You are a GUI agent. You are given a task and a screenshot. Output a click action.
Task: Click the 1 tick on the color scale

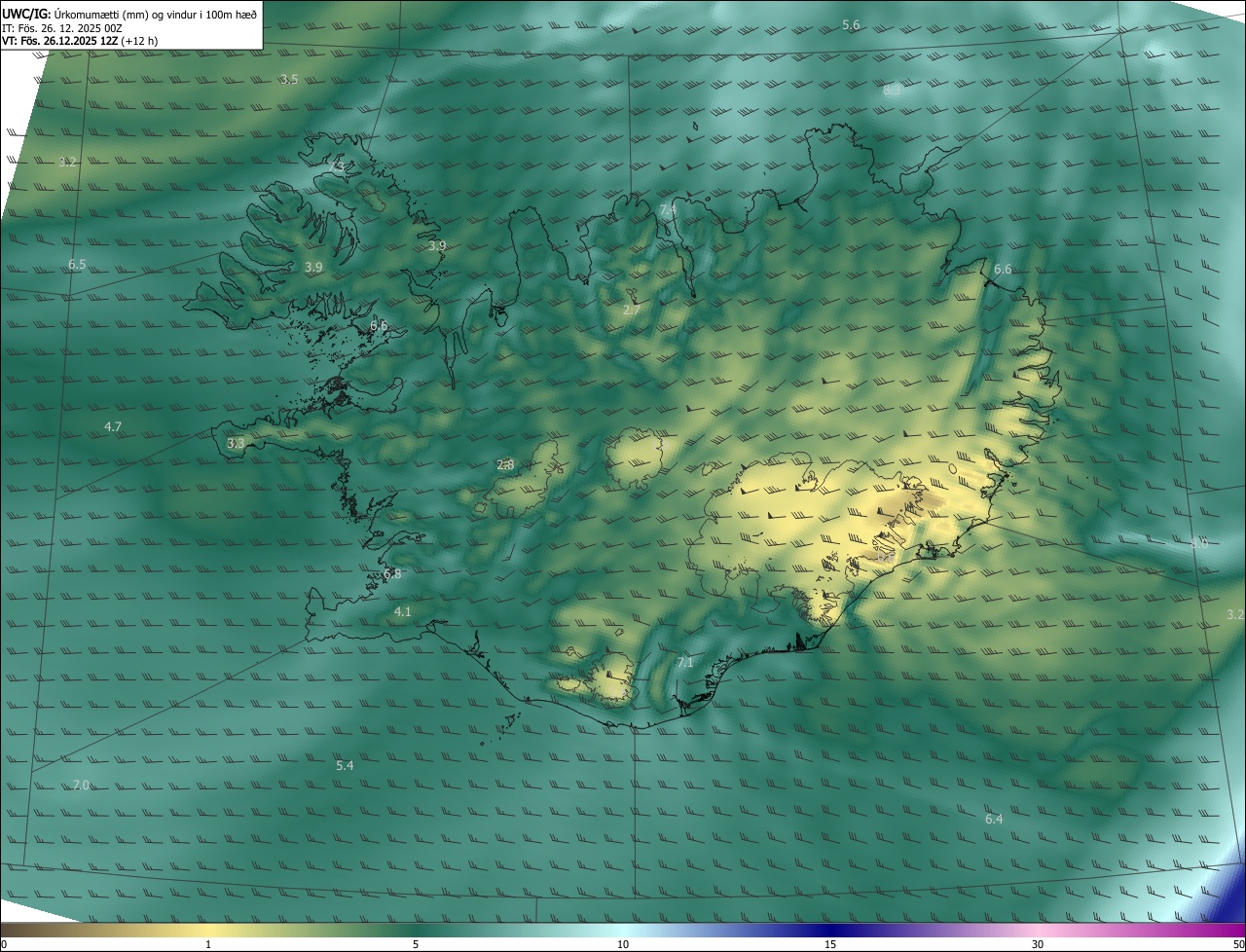[x=208, y=944]
